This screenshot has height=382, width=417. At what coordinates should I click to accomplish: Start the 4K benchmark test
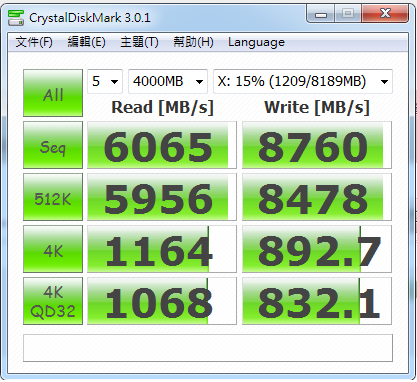53,249
